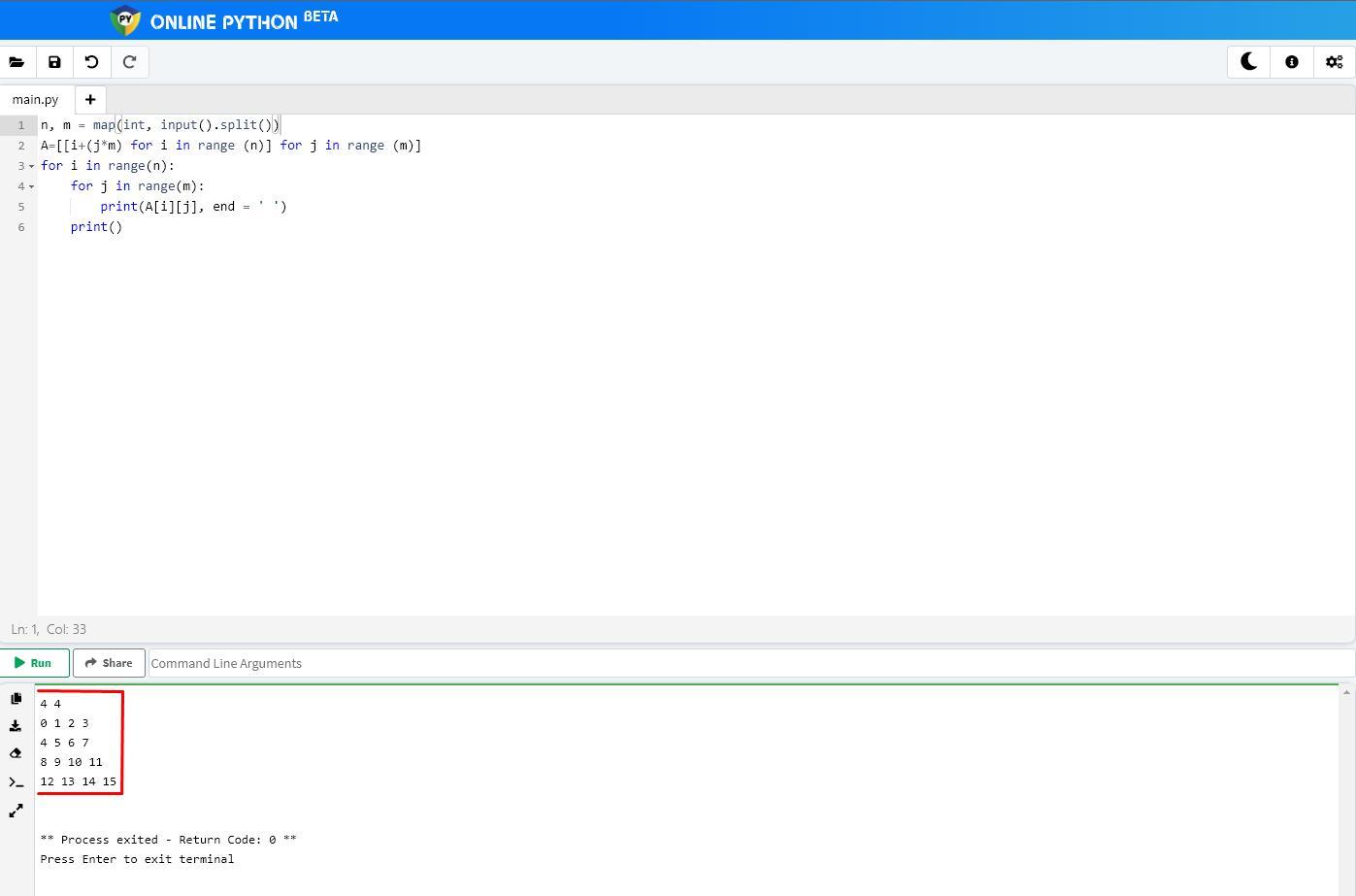The height and width of the screenshot is (896, 1356).
Task: Click the '4 5 6 7' output row
Action: click(64, 743)
